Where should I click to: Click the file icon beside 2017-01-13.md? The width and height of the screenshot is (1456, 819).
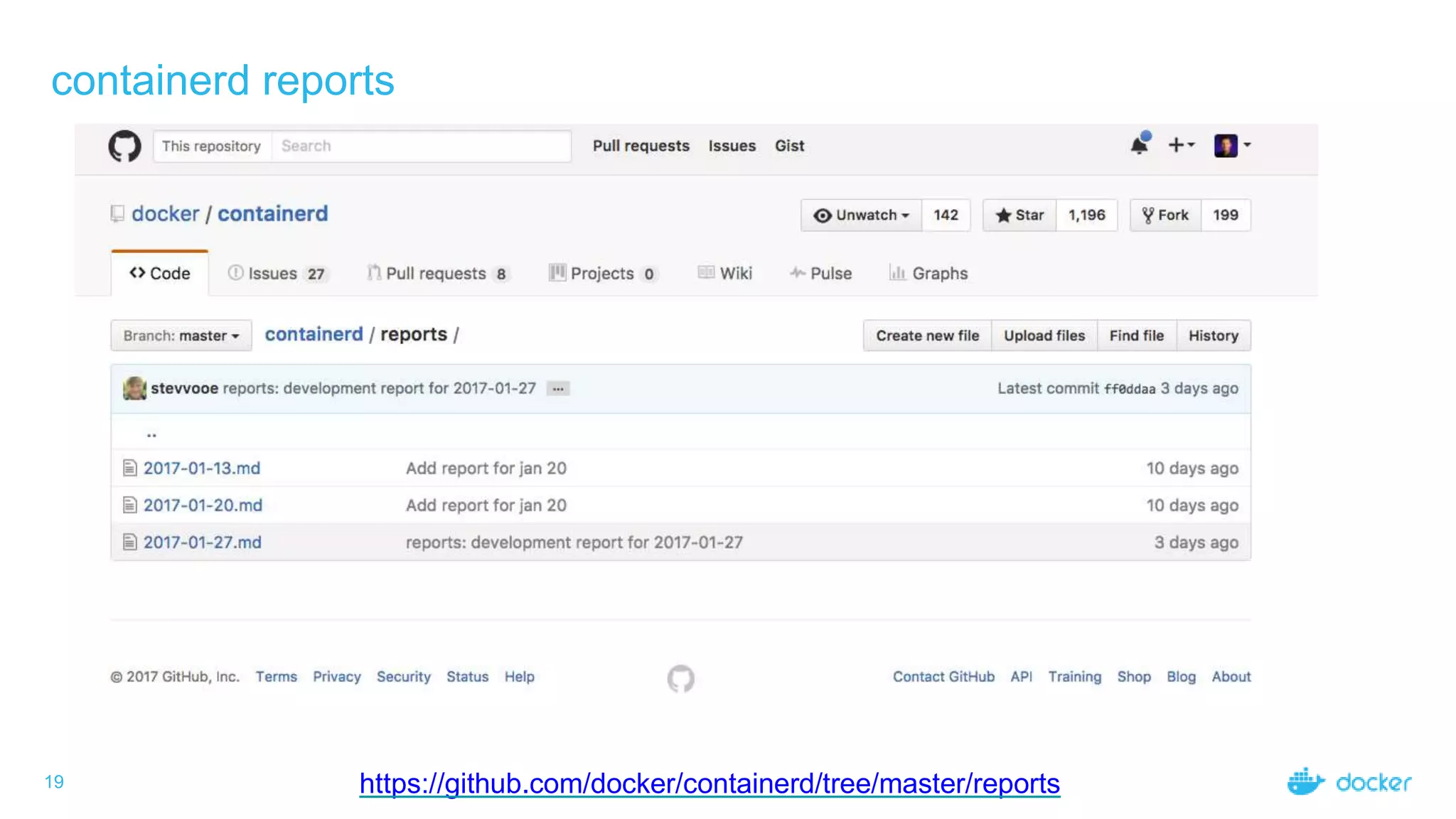129,468
